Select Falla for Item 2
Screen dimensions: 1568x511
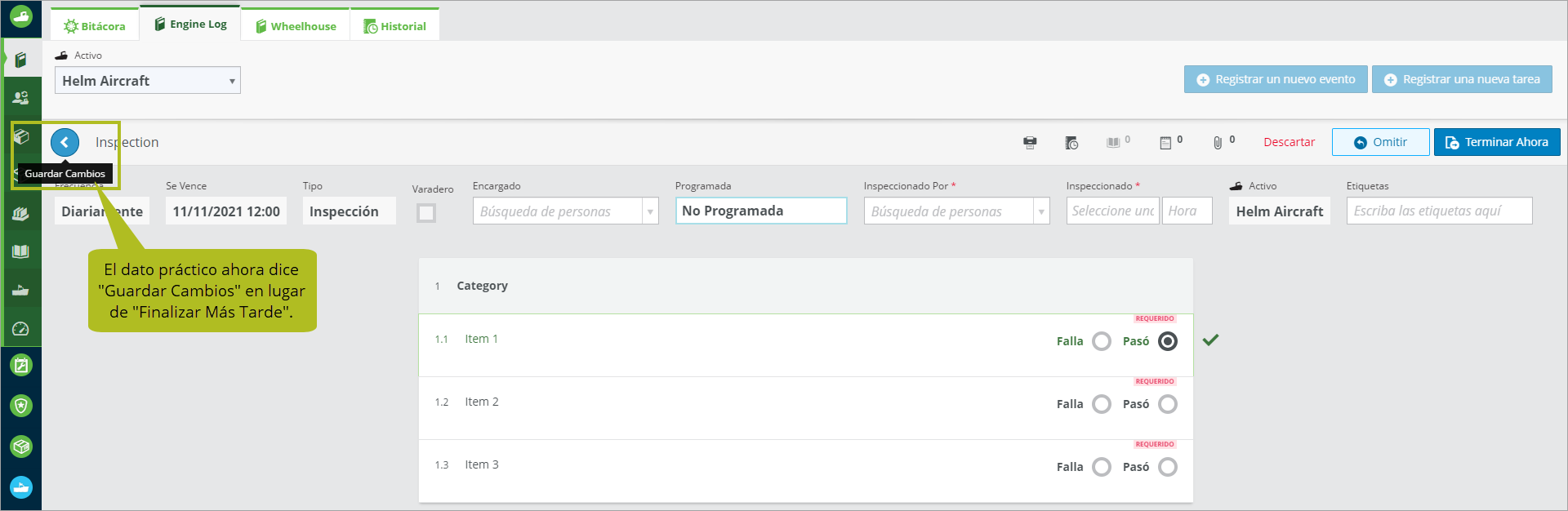coord(1102,404)
